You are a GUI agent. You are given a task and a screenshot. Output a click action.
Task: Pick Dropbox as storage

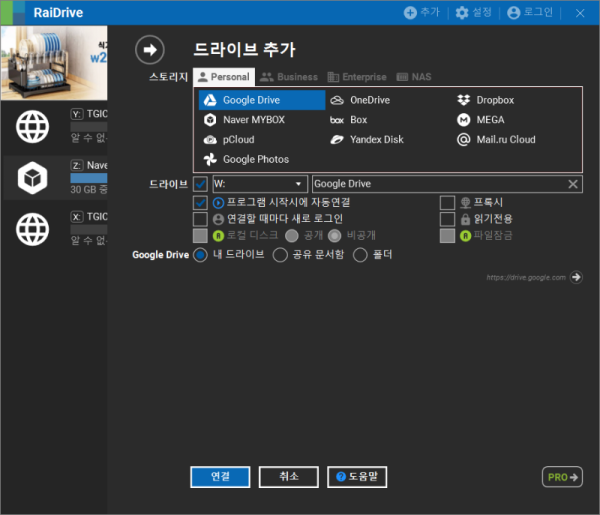click(485, 100)
